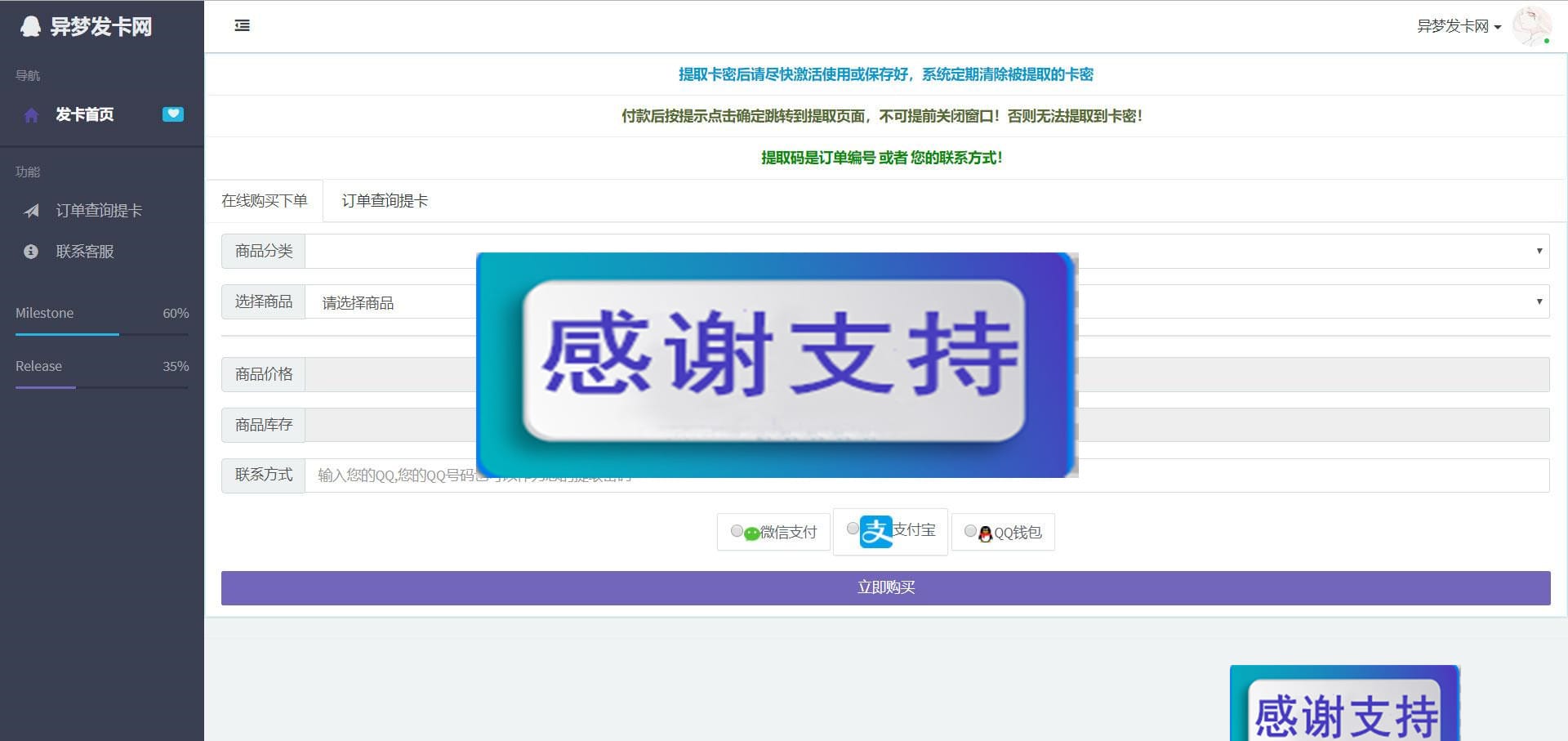Click the info icon beside 联系客服
Screen dimensions: 1568x741
click(30, 252)
